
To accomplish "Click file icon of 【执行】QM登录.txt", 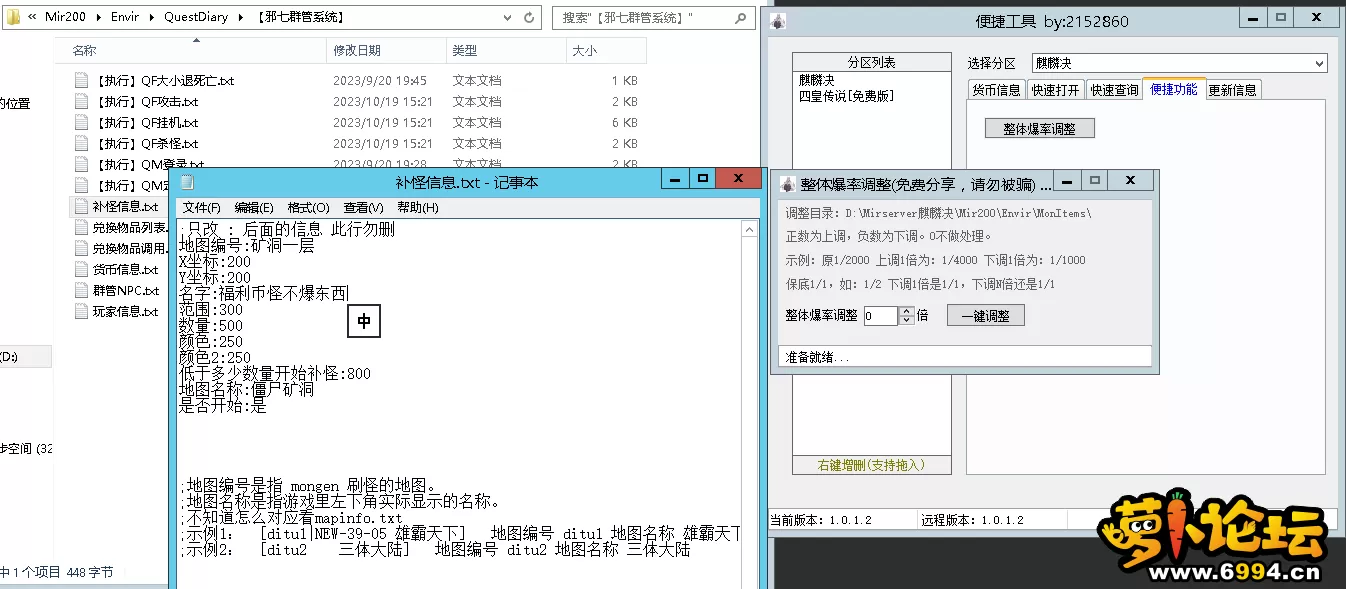I will pyautogui.click(x=82, y=164).
